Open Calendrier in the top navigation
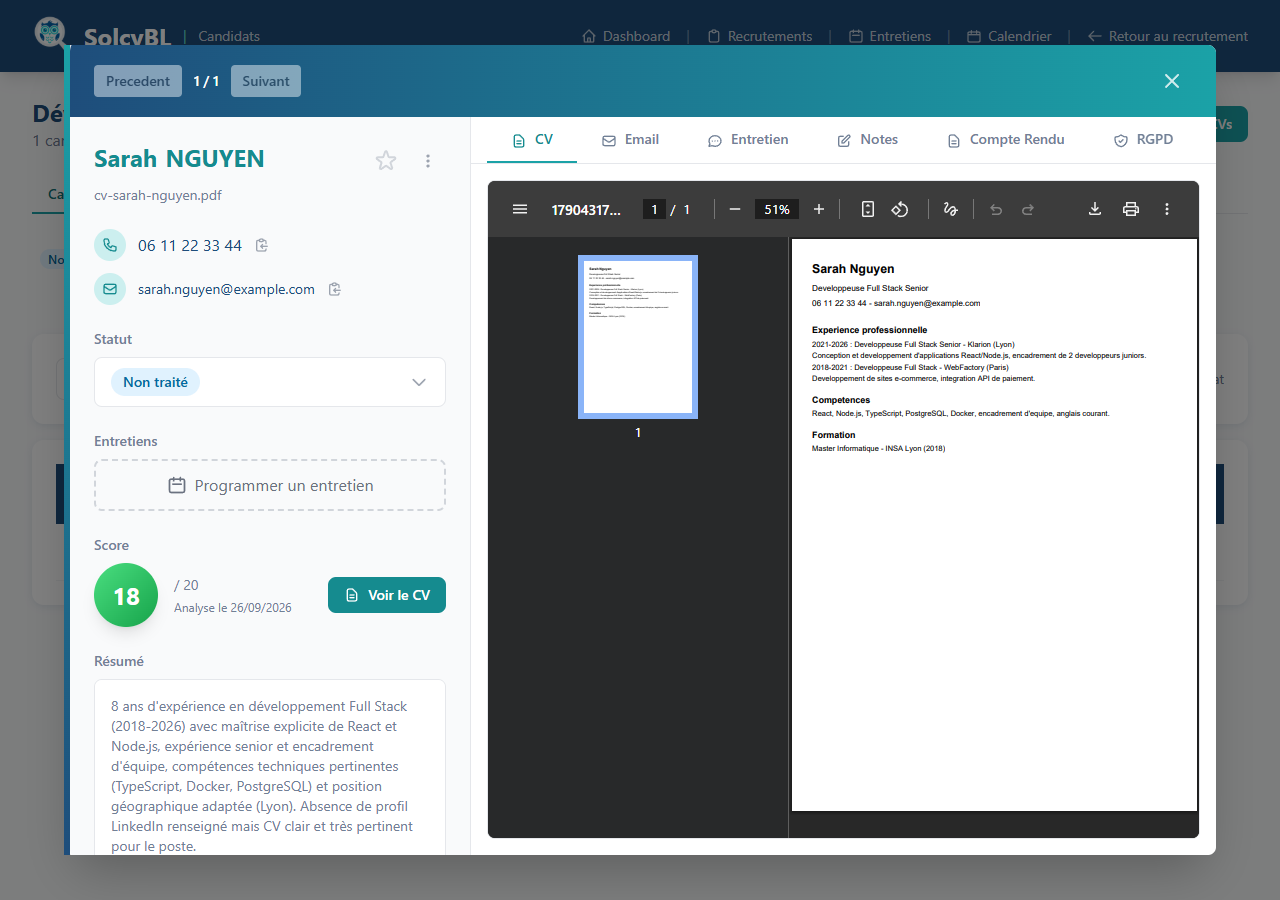The width and height of the screenshot is (1280, 900). click(1010, 36)
